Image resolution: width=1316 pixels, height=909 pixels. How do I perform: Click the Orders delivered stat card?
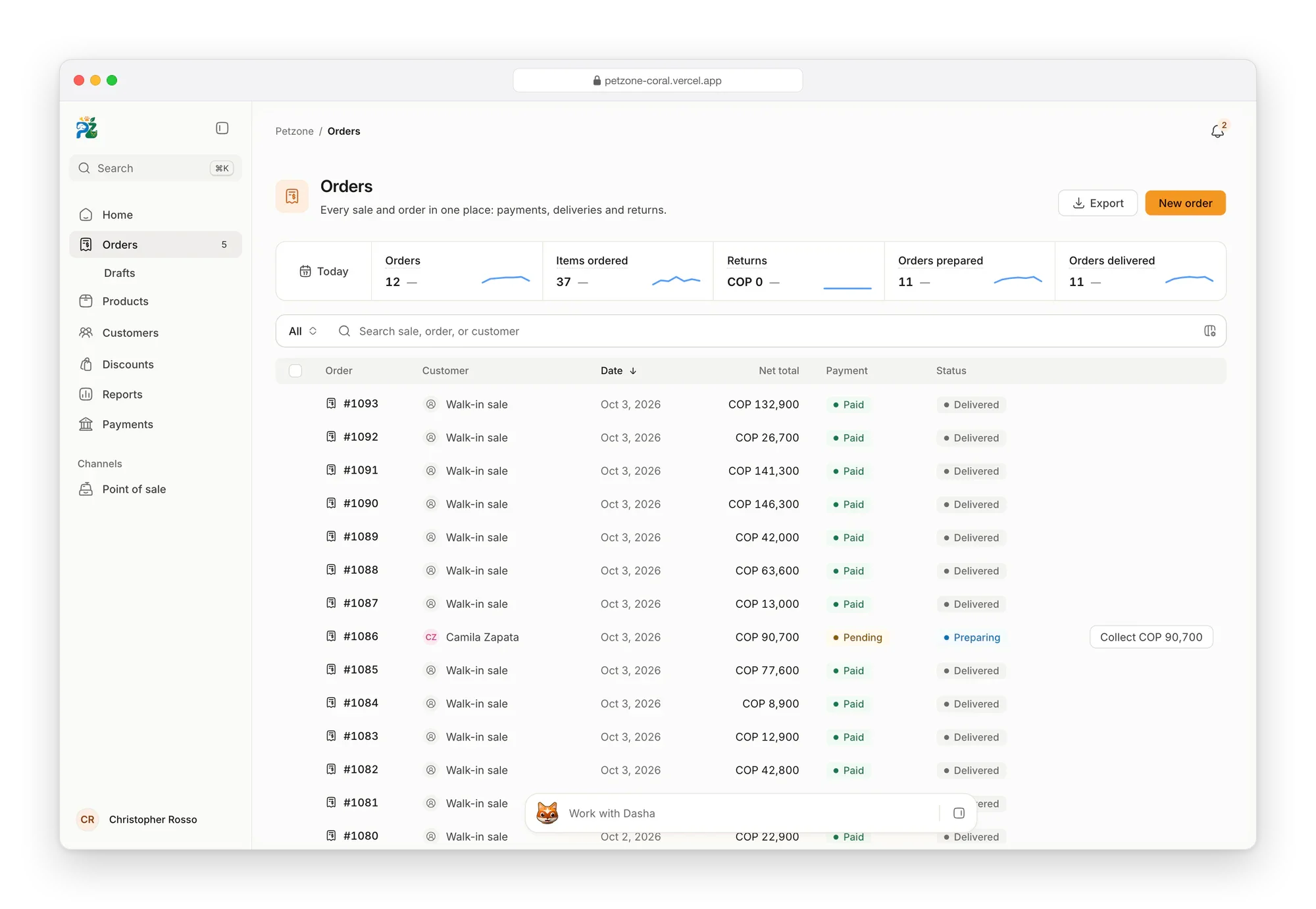point(1140,271)
